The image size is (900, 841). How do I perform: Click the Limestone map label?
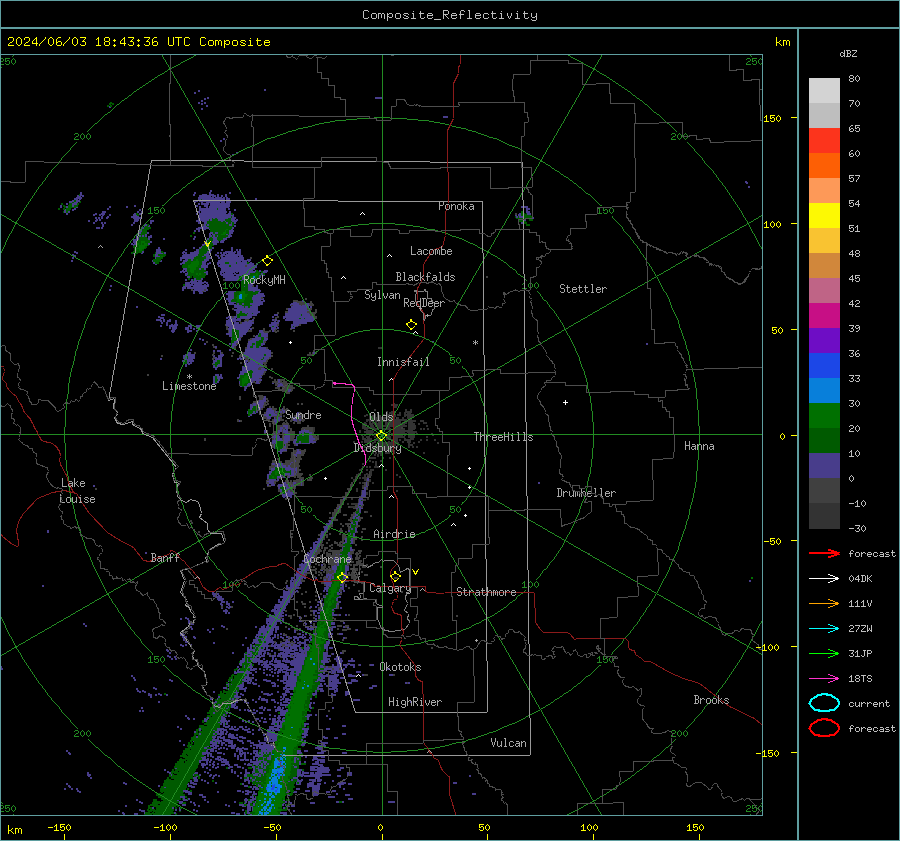(189, 386)
